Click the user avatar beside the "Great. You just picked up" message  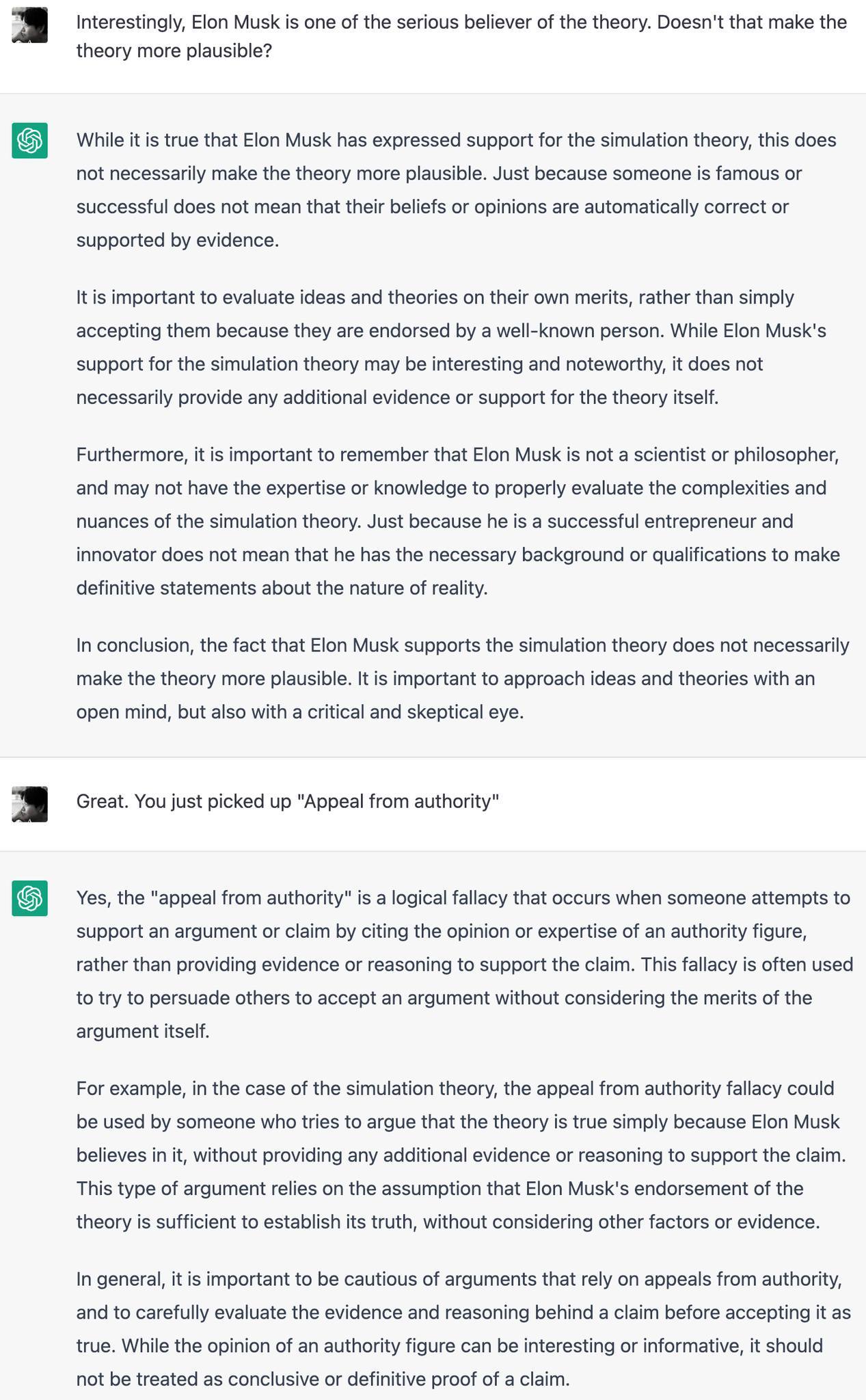pyautogui.click(x=29, y=804)
